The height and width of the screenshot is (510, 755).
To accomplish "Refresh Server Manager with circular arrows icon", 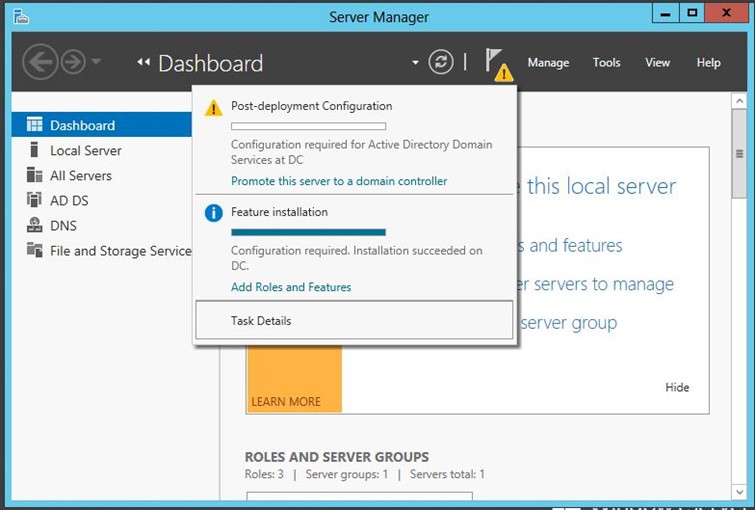I will click(441, 62).
